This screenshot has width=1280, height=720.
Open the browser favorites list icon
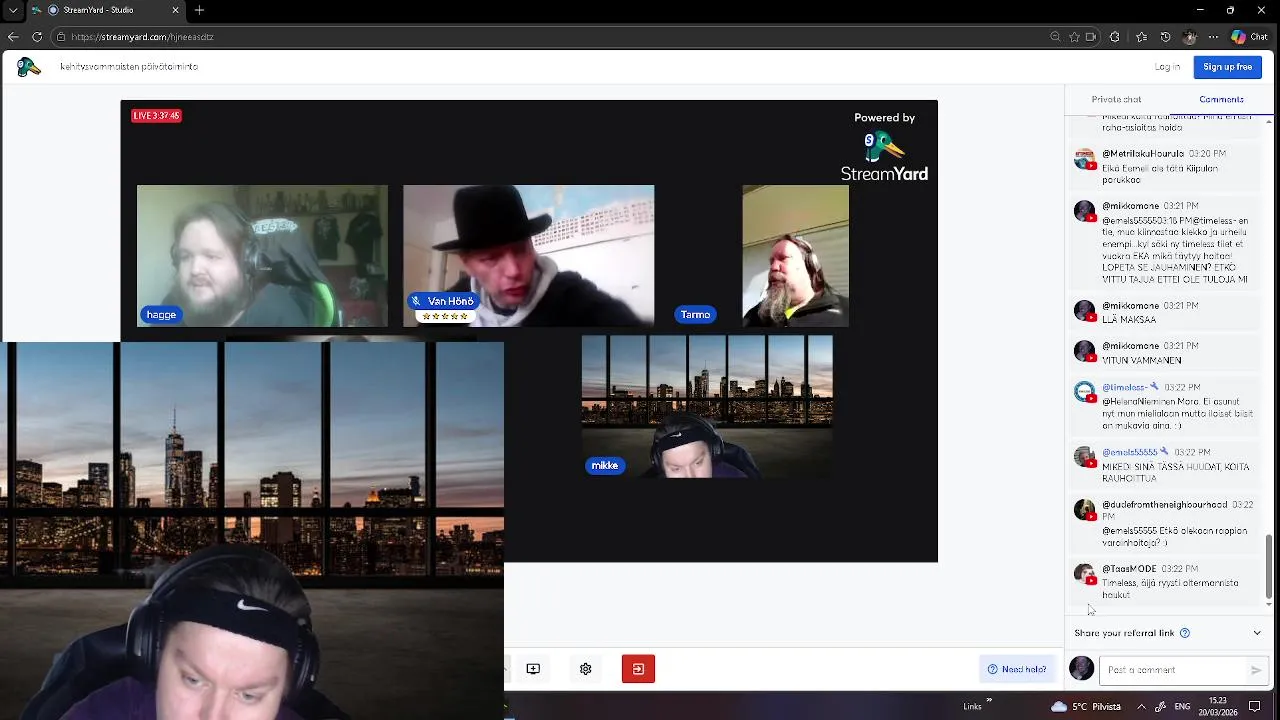(1142, 37)
